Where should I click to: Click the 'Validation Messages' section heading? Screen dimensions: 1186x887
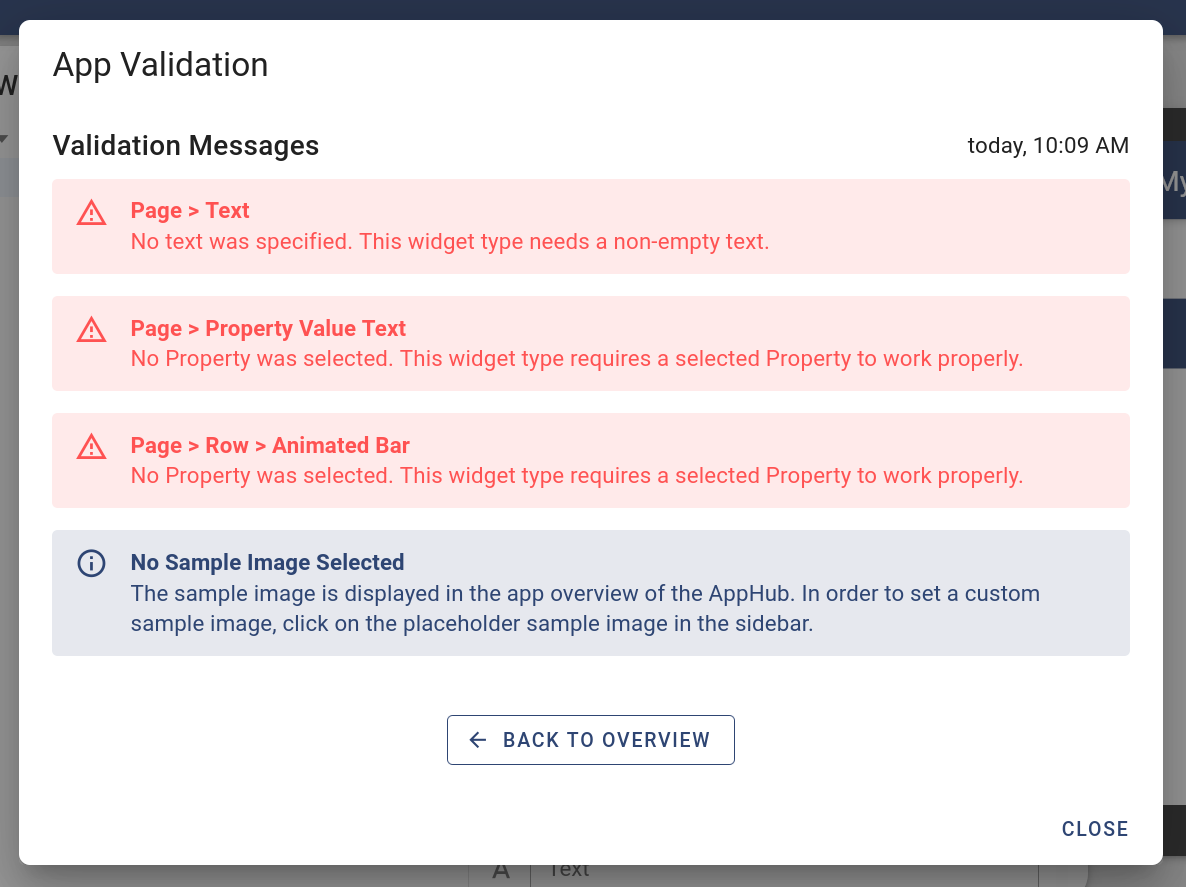click(x=186, y=145)
